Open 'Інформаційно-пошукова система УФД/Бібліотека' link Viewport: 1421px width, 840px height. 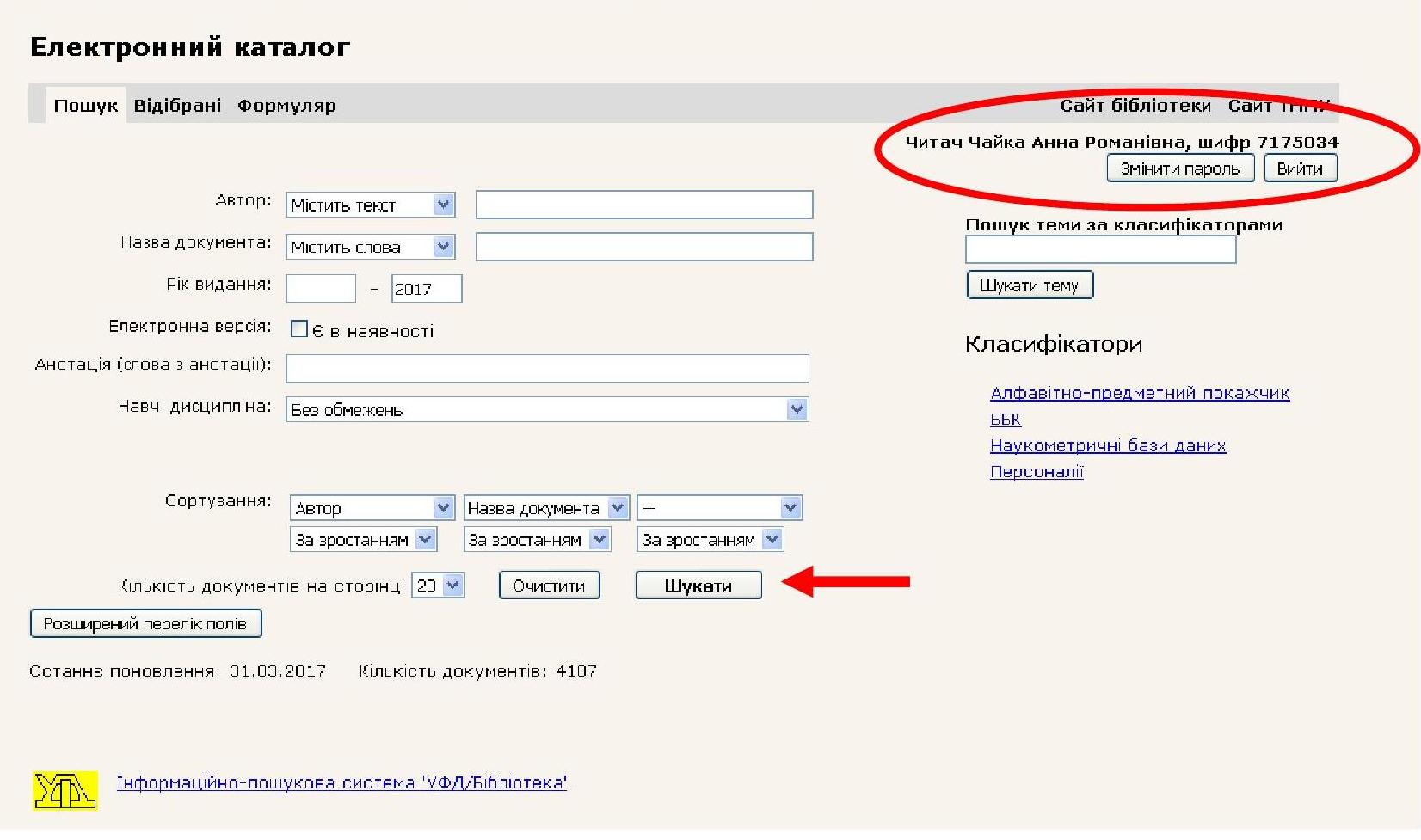coord(341,782)
